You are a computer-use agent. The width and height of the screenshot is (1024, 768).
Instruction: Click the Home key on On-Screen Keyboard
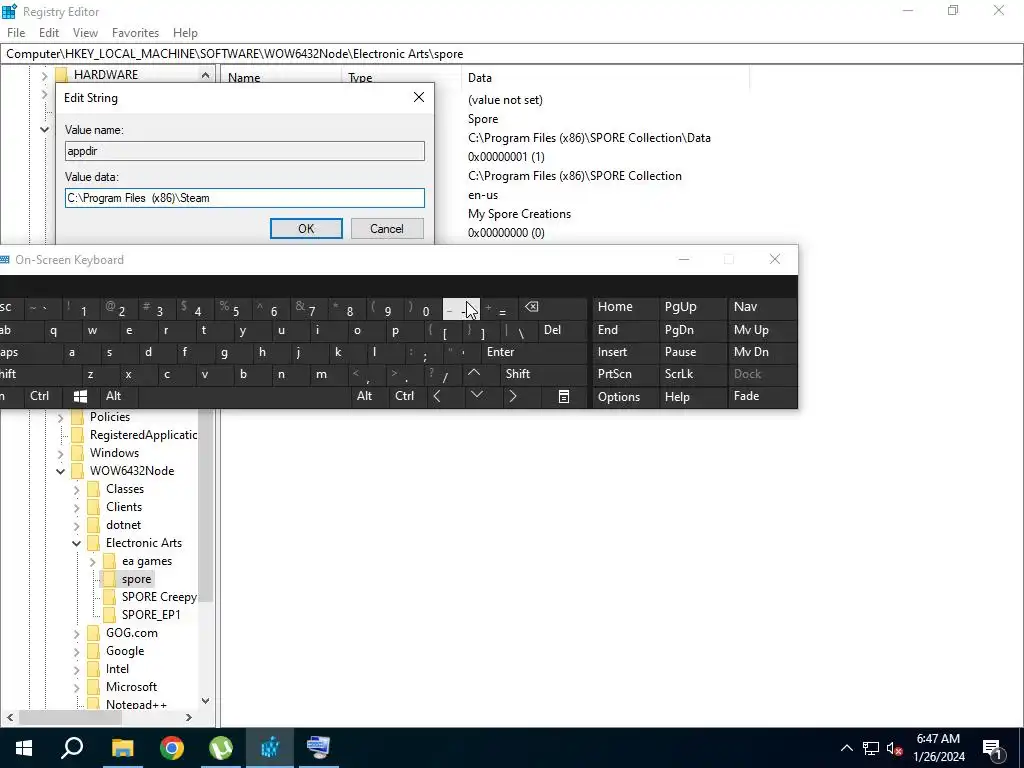(615, 306)
